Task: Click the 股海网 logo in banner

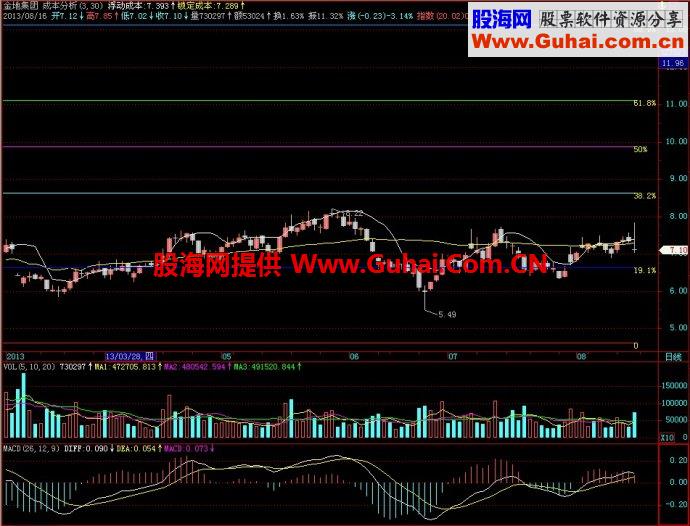Action: [502, 19]
